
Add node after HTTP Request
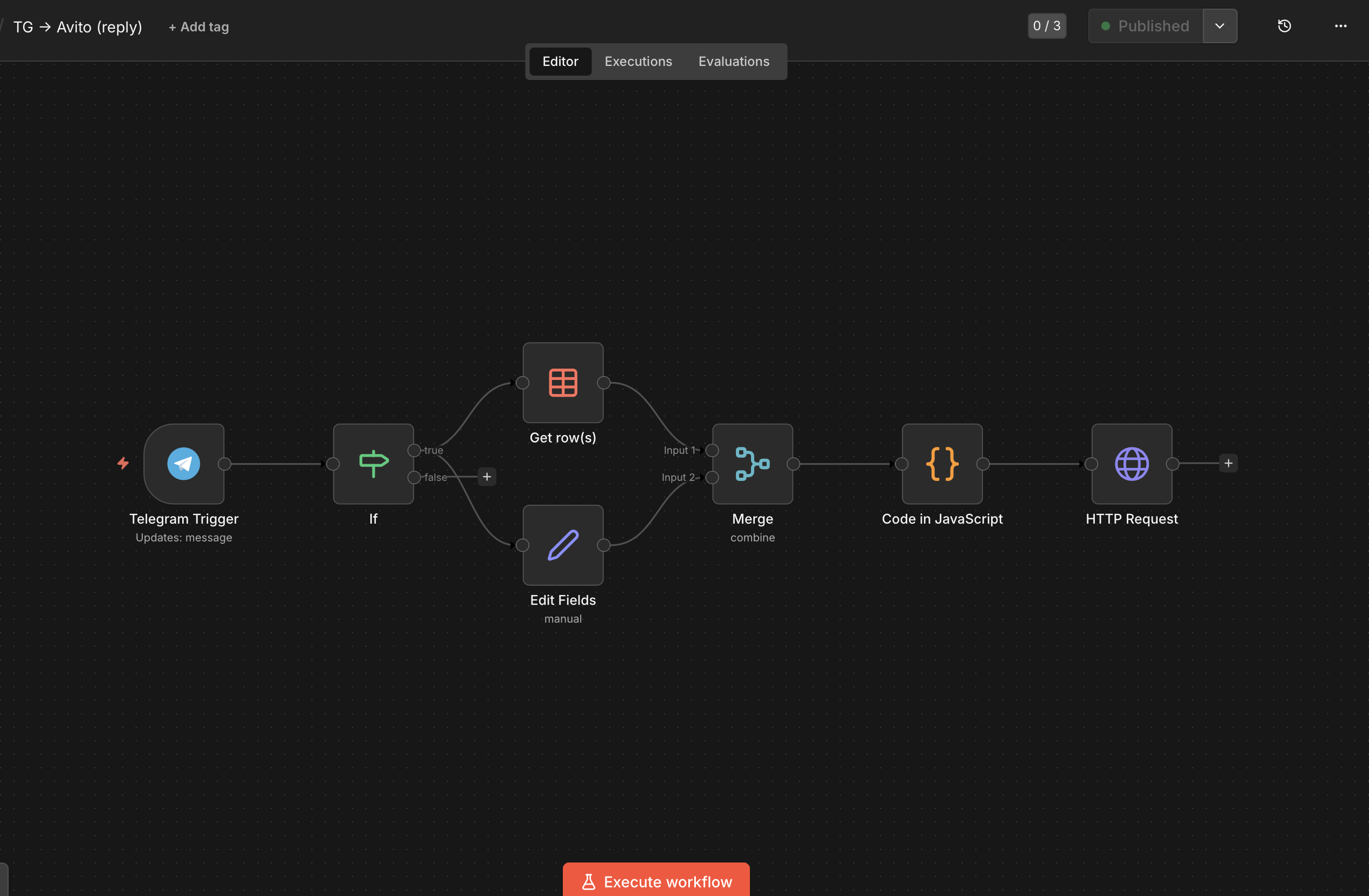pyautogui.click(x=1228, y=463)
